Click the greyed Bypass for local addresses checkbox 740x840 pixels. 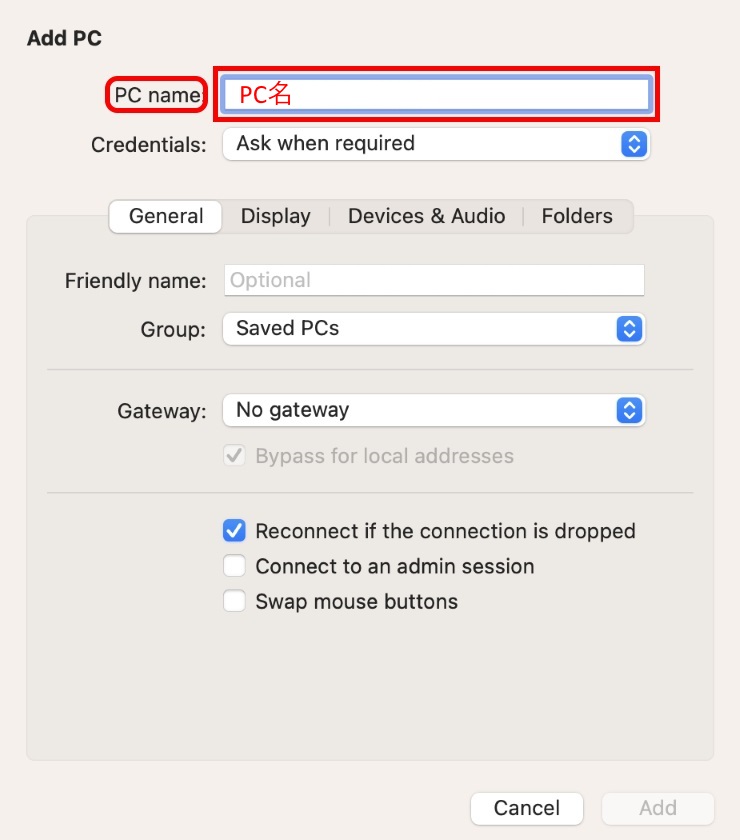tap(234, 456)
